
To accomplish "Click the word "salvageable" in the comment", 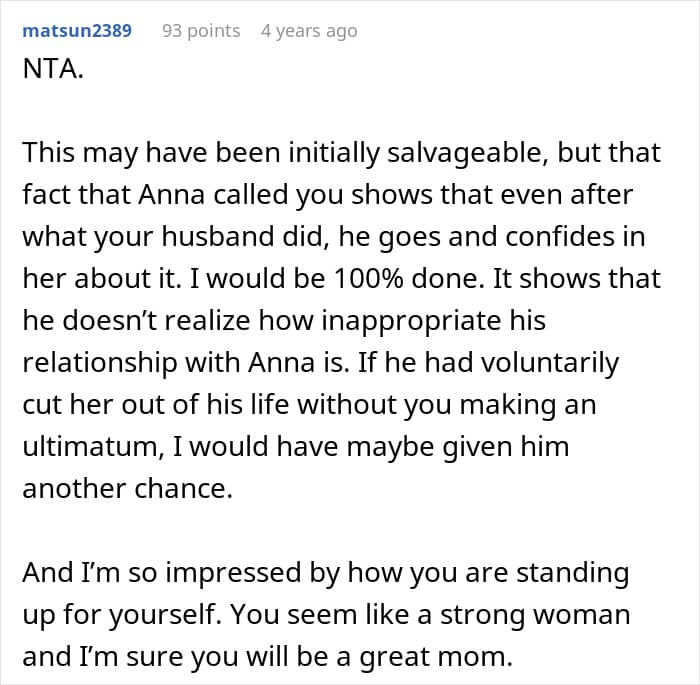I will [444, 152].
